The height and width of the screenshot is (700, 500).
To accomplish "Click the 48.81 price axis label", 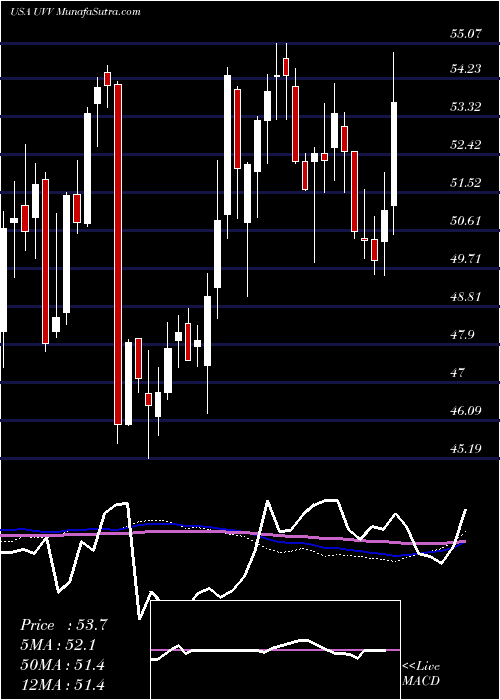I will [466, 296].
